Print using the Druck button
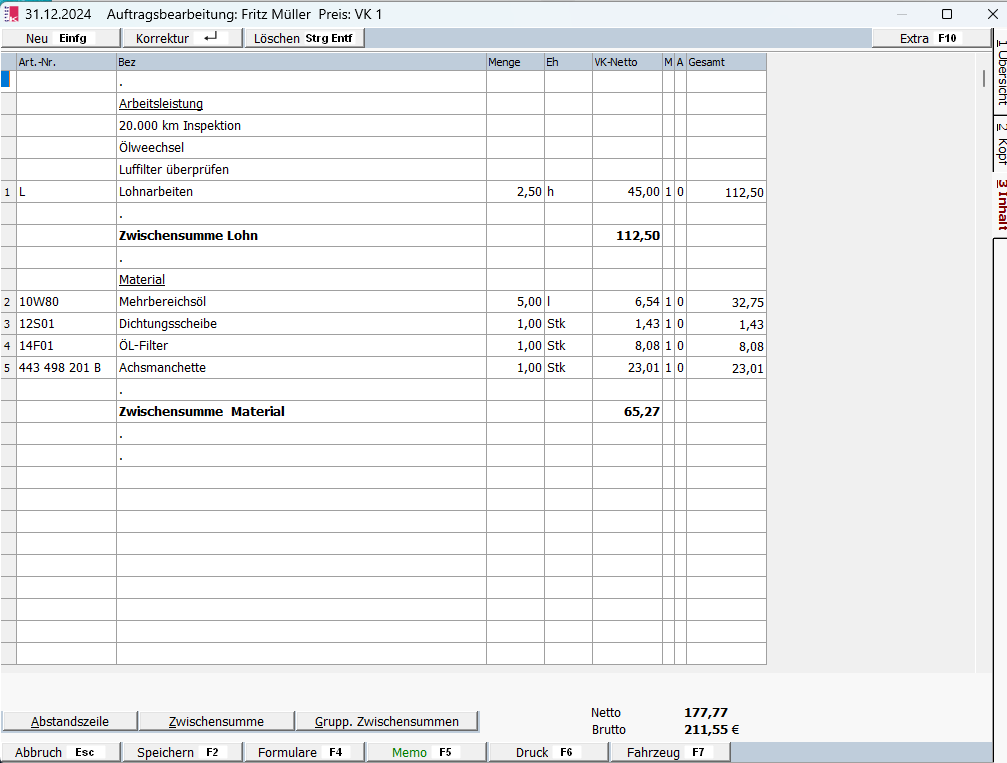Viewport: 1007px width, 763px height. (545, 752)
